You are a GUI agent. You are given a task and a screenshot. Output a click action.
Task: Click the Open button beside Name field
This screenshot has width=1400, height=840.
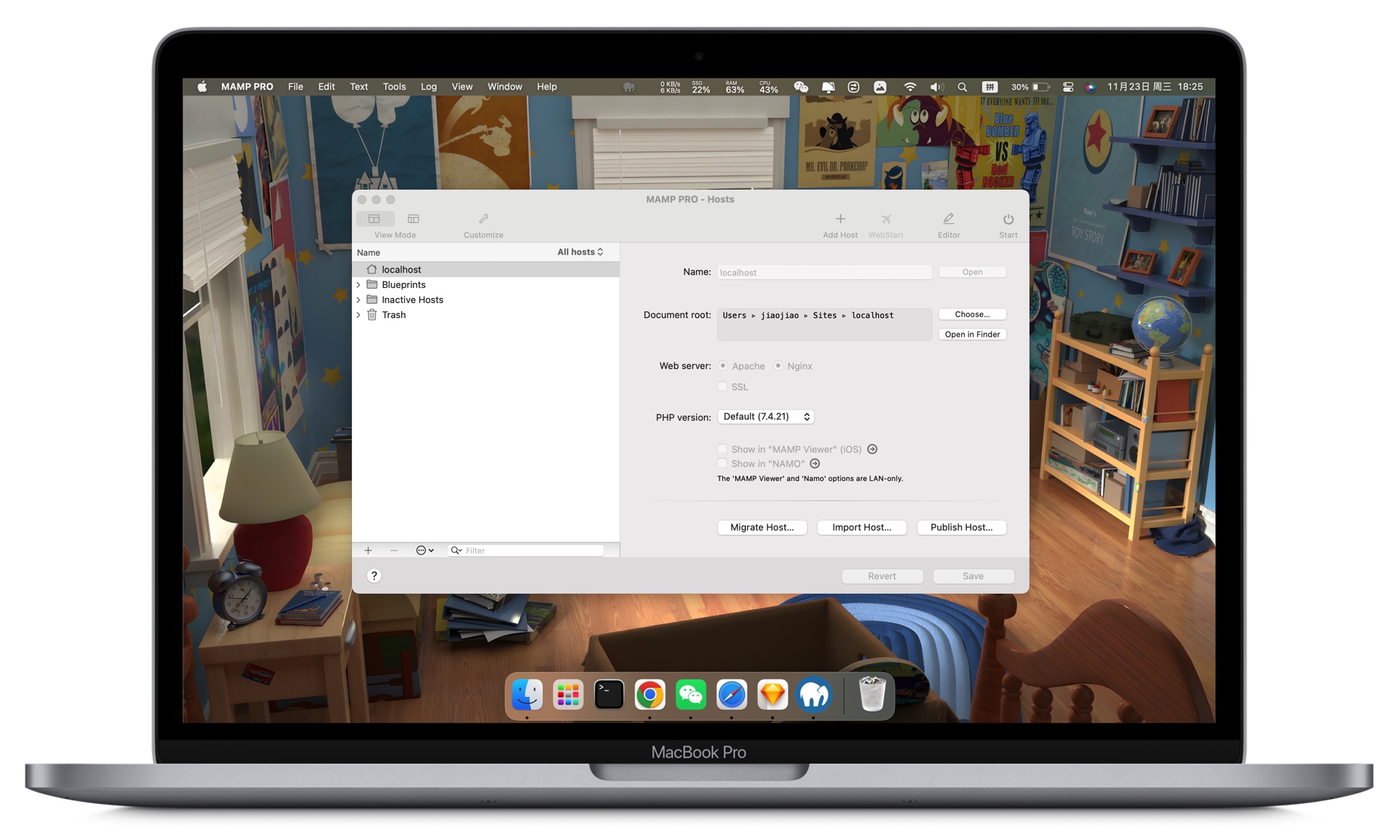click(972, 272)
